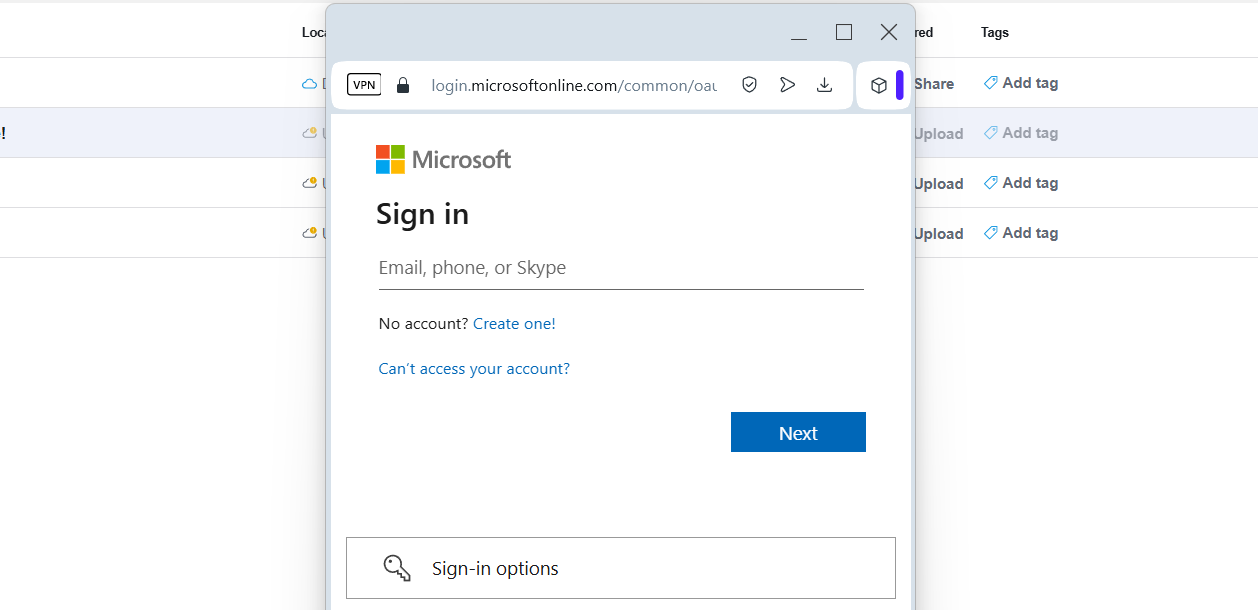This screenshot has width=1258, height=610.
Task: Add tag to the row with Share
Action: click(1030, 83)
